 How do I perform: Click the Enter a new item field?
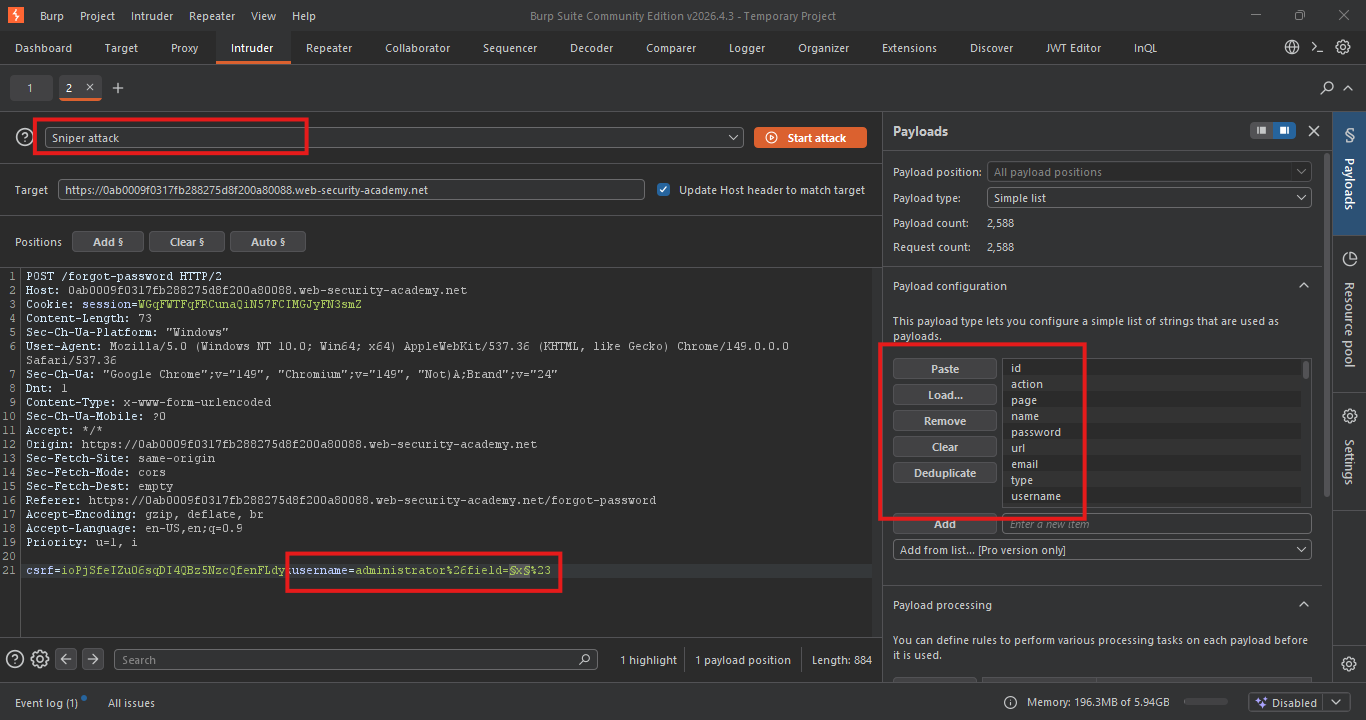click(1156, 524)
